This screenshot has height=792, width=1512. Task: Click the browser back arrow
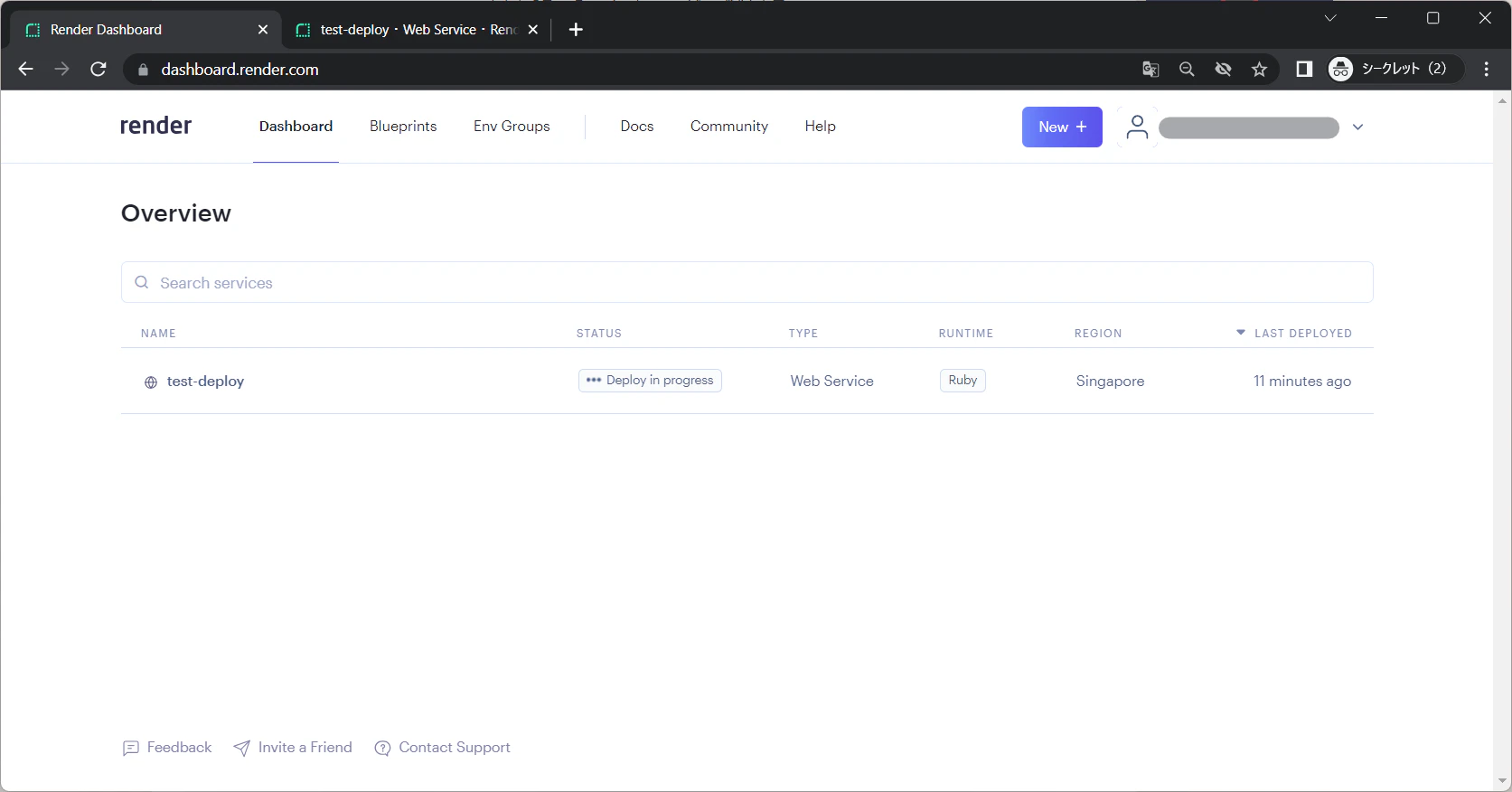click(25, 70)
